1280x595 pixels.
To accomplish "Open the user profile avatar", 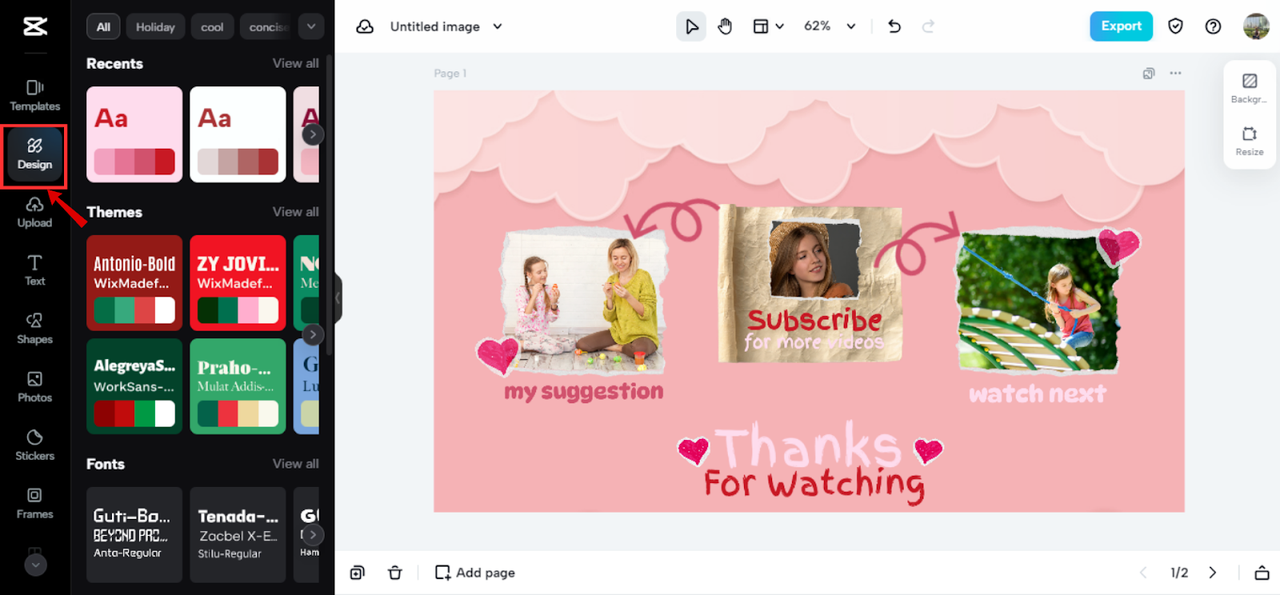I will coord(1256,26).
